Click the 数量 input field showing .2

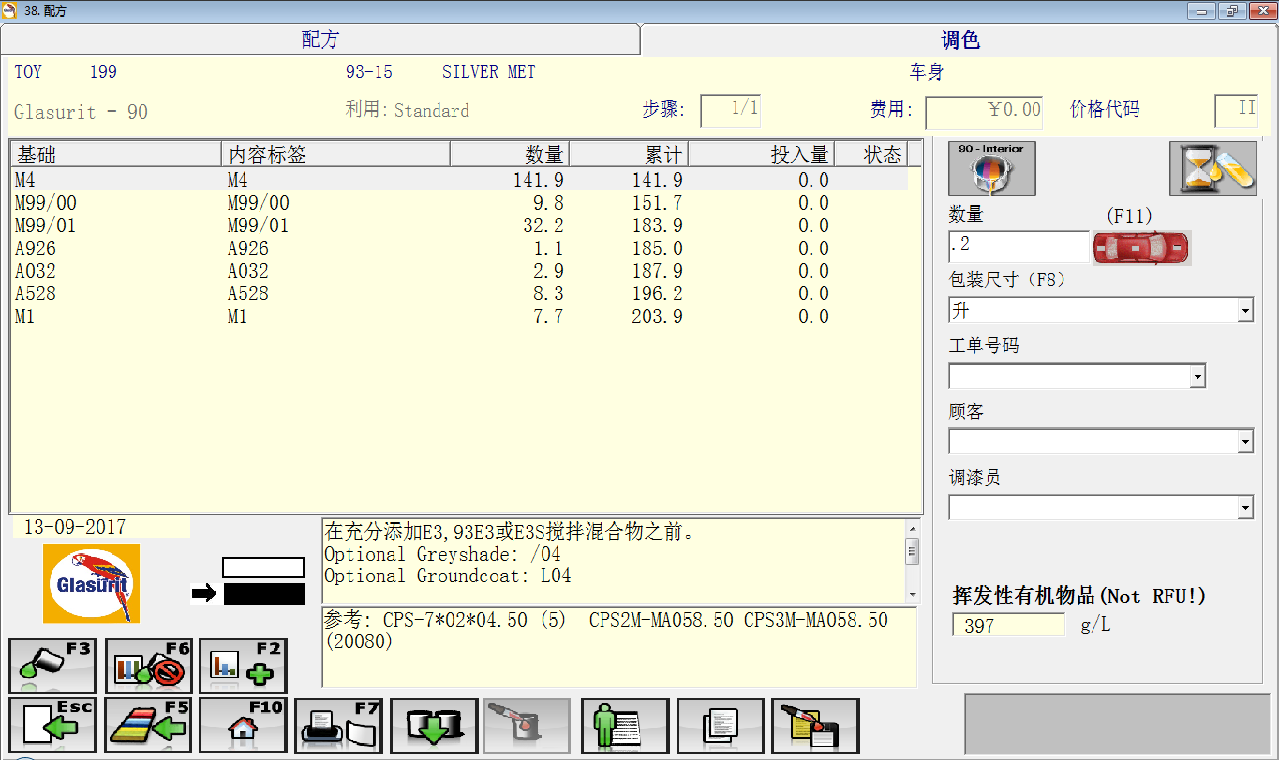(1018, 247)
